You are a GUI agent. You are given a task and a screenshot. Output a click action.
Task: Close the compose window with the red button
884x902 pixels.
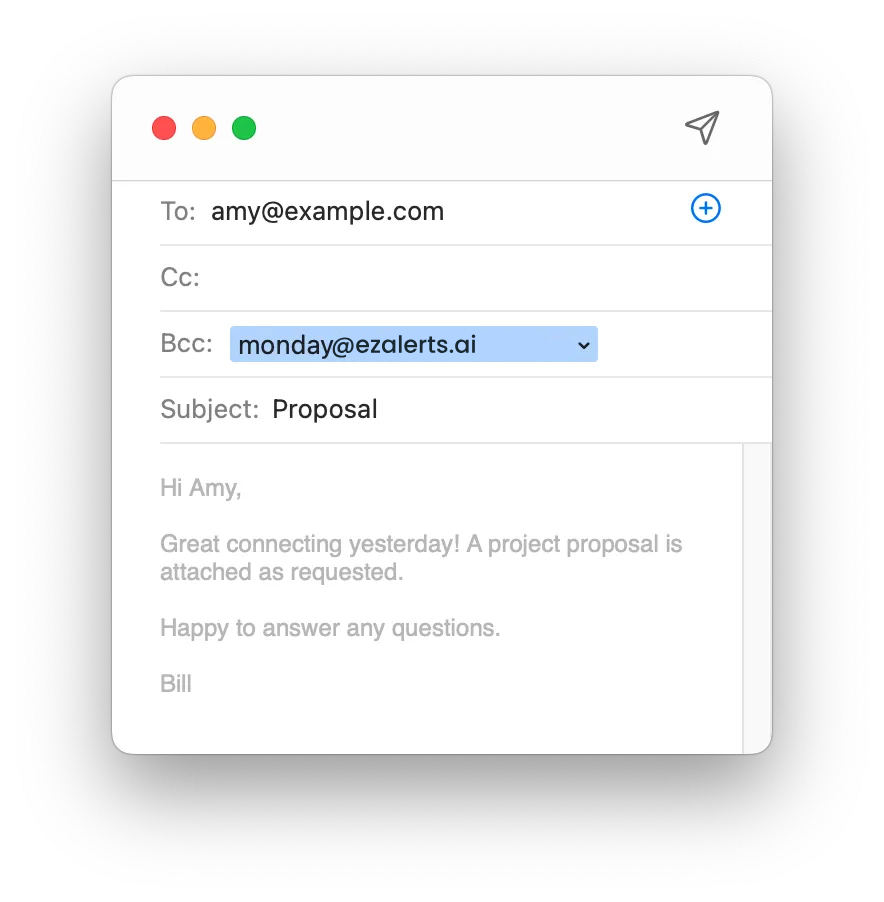pyautogui.click(x=164, y=128)
